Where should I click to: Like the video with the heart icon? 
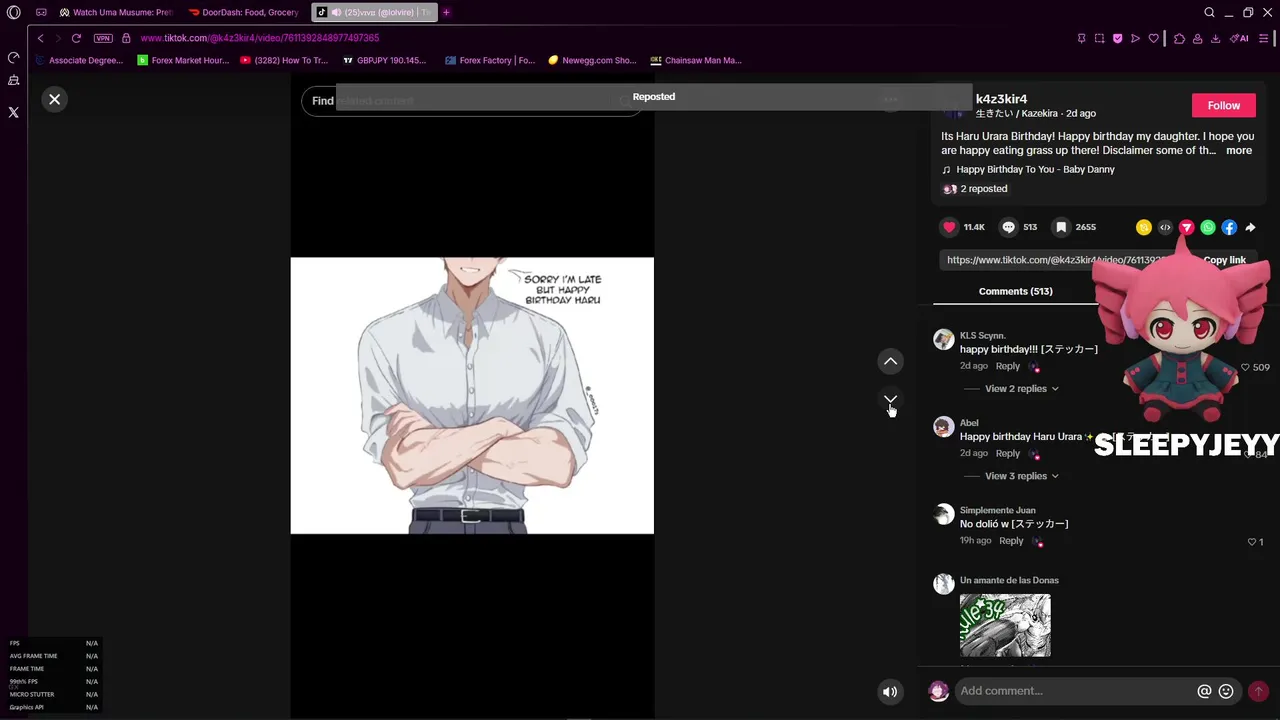[x=949, y=227]
